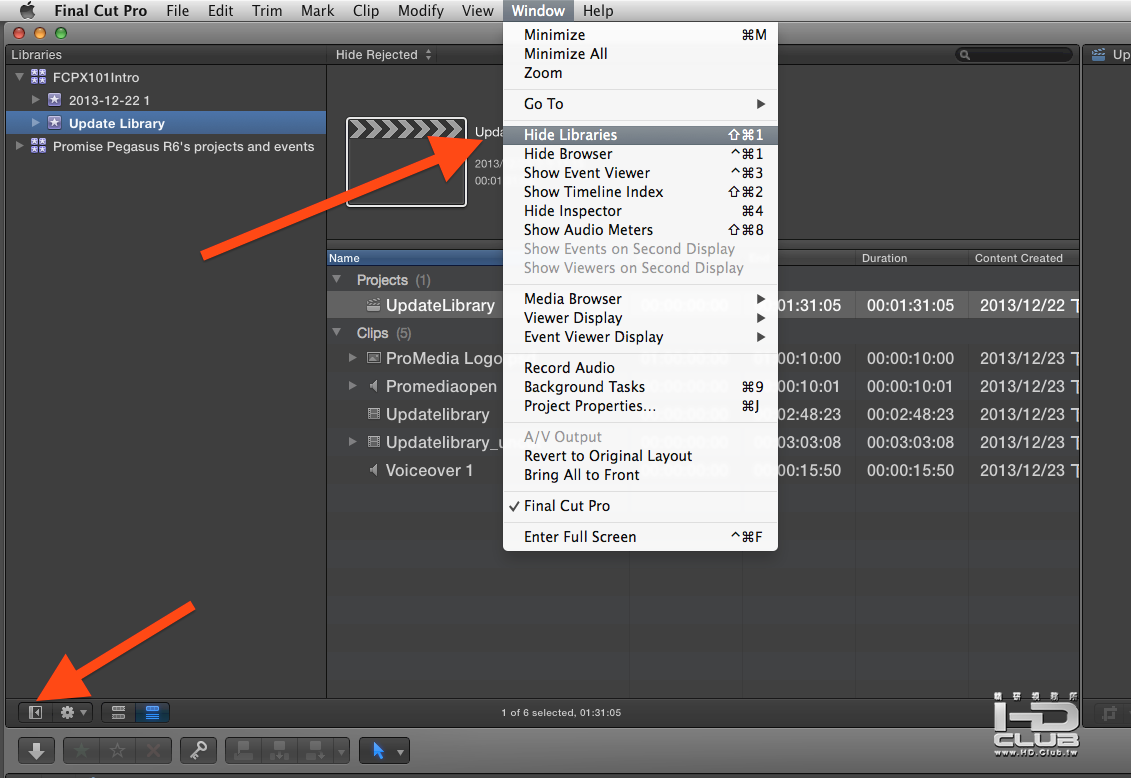Open Background Tasks

[x=640, y=387]
